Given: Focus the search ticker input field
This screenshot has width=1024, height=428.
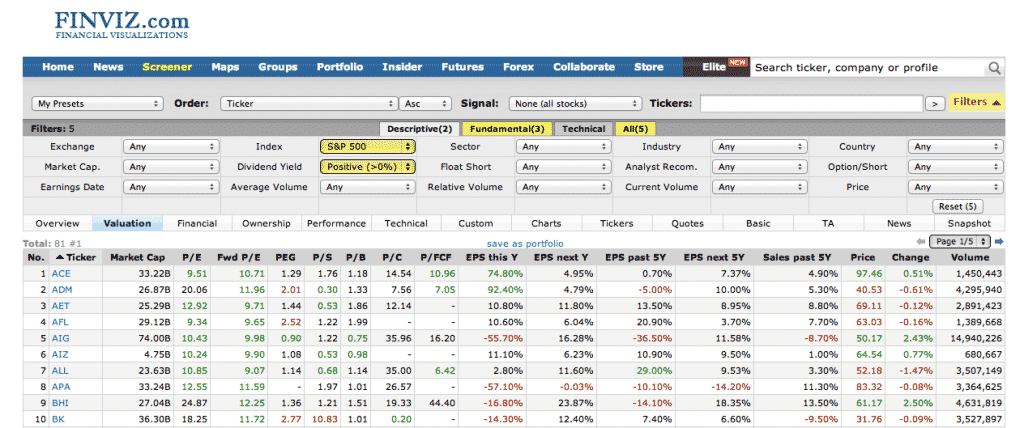Looking at the screenshot, I should [x=869, y=67].
